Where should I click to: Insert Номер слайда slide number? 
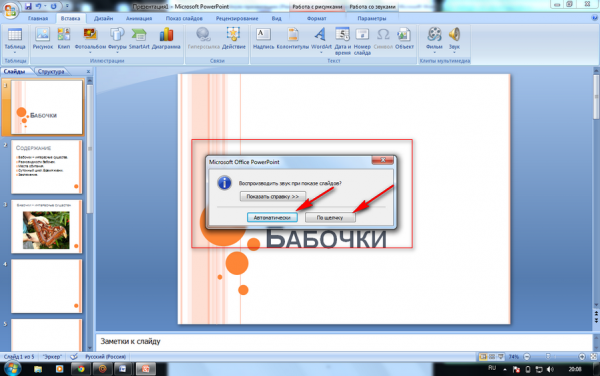click(362, 41)
